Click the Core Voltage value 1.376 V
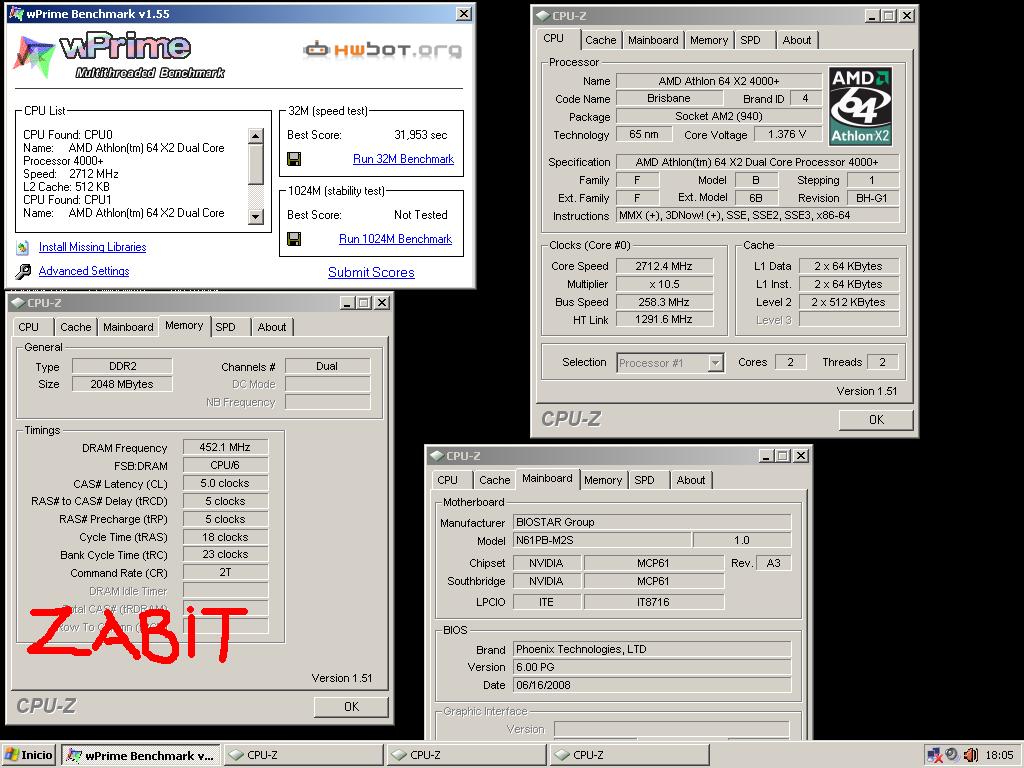The width and height of the screenshot is (1024, 768). (787, 135)
